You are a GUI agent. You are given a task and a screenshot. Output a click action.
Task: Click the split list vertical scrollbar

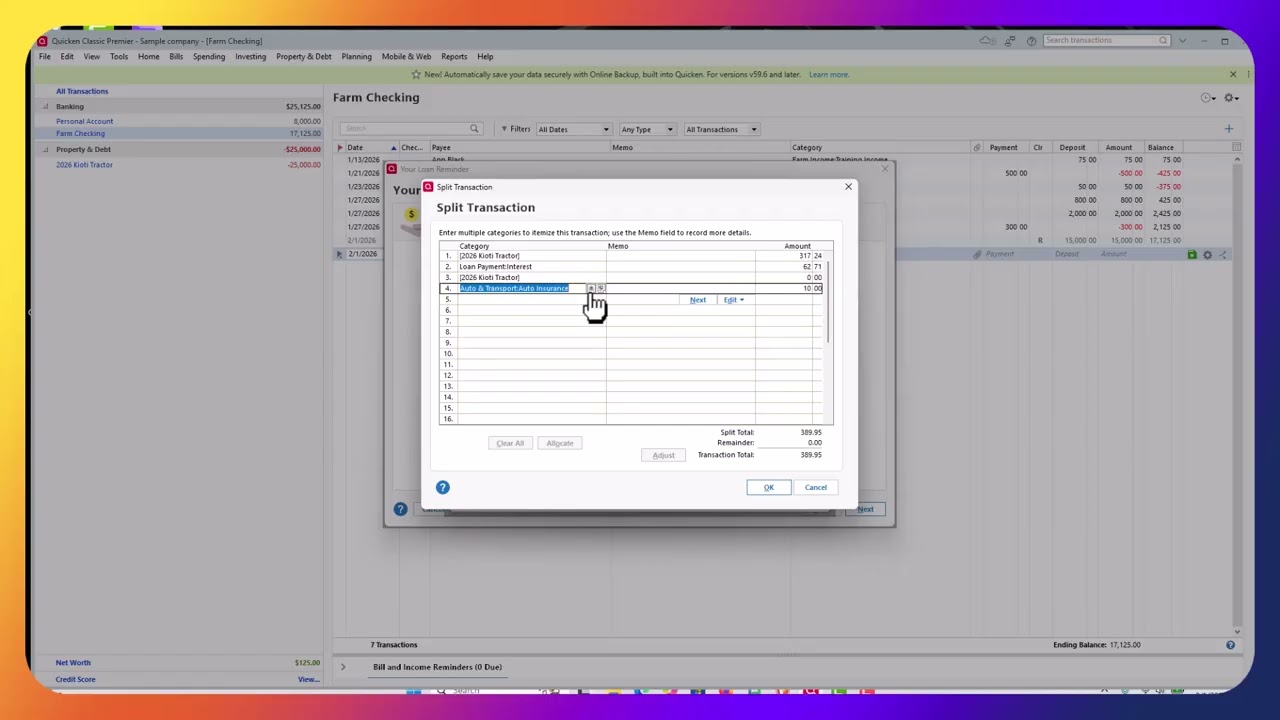pos(828,300)
